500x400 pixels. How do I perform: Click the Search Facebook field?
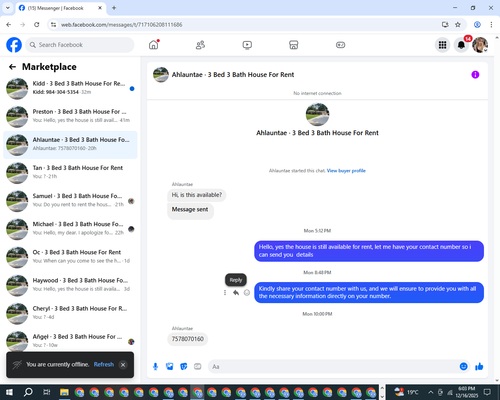pos(80,45)
